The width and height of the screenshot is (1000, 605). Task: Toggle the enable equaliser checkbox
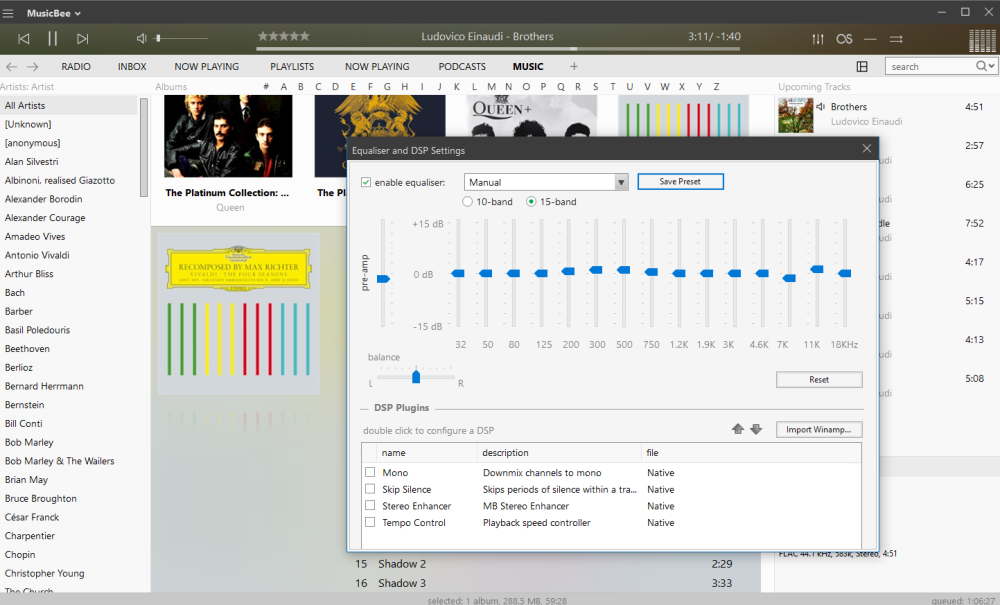pyautogui.click(x=366, y=182)
